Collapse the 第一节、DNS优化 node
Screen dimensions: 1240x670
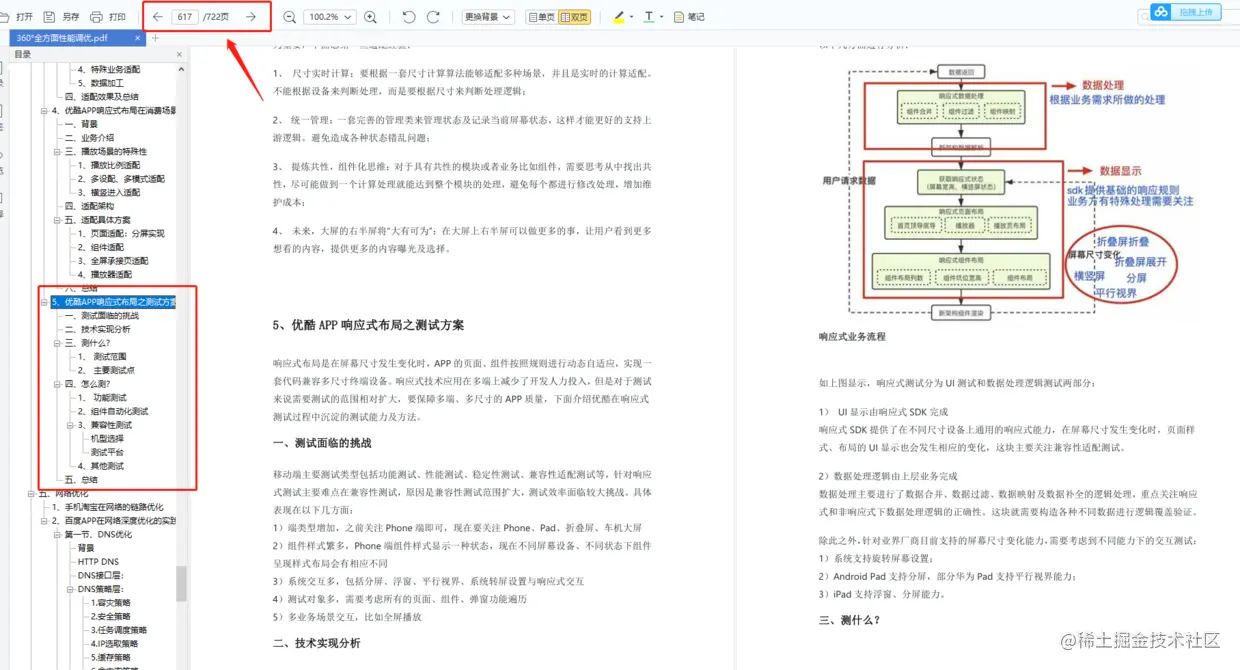pos(57,535)
